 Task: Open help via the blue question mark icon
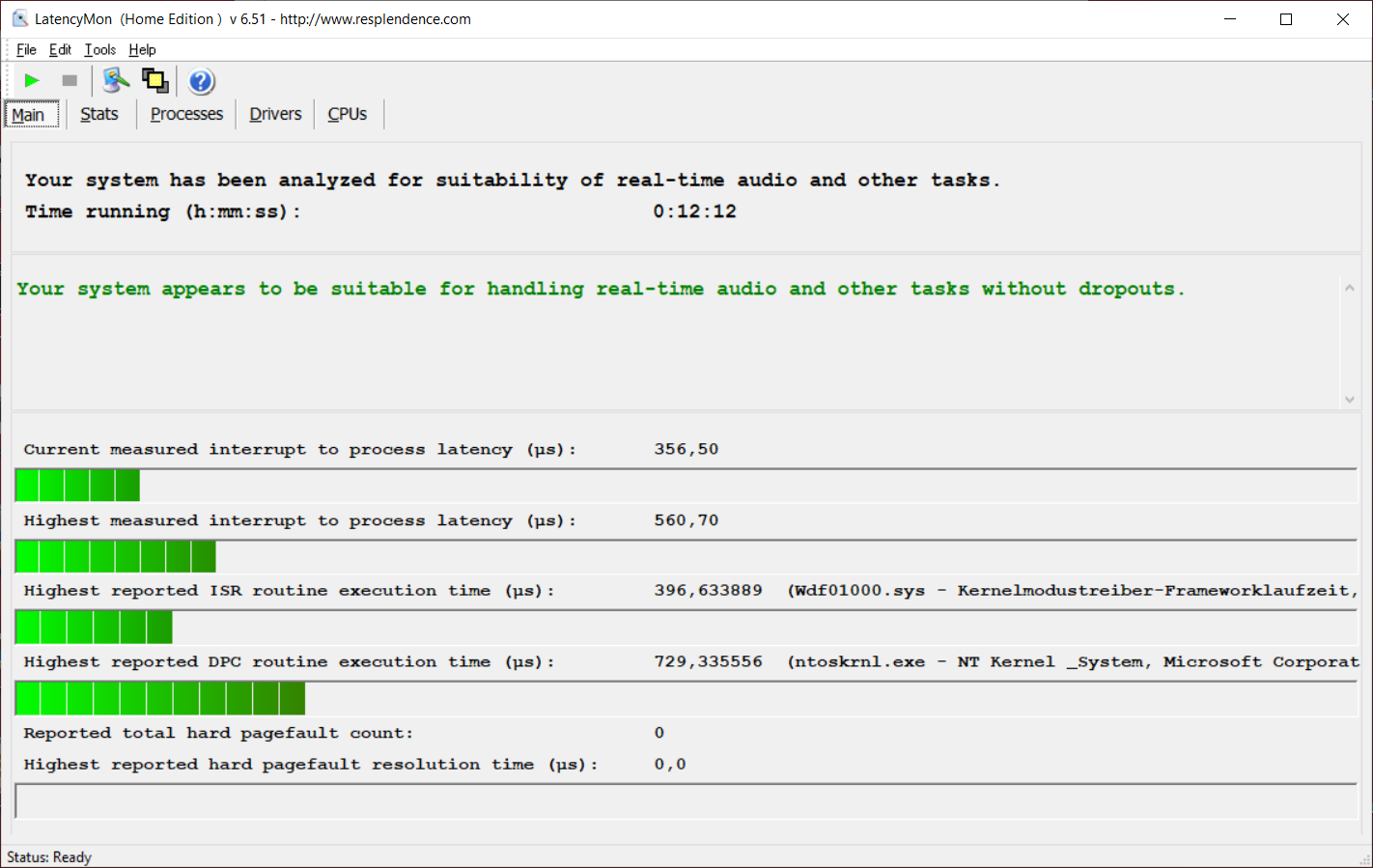(201, 81)
